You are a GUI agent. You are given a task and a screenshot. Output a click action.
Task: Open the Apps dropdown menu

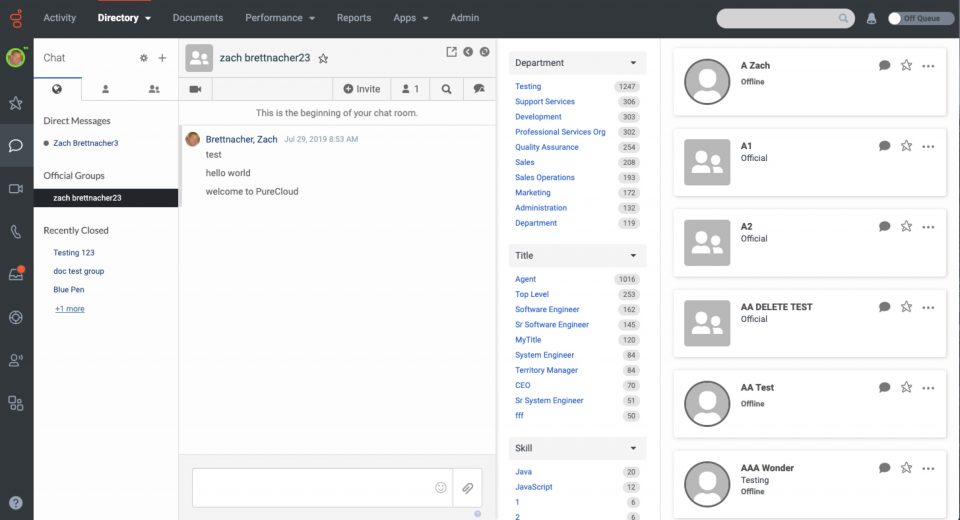tap(411, 18)
